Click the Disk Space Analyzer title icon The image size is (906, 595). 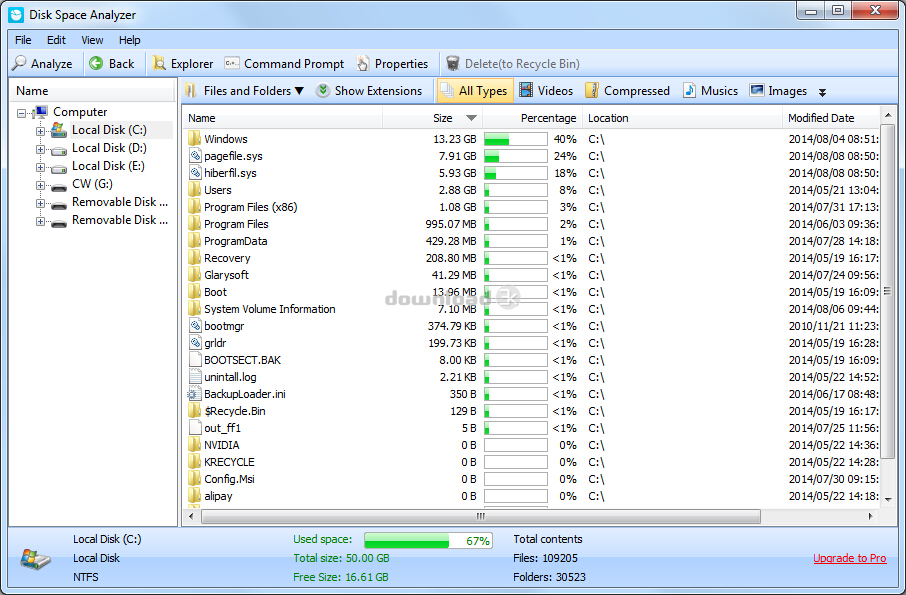point(16,14)
